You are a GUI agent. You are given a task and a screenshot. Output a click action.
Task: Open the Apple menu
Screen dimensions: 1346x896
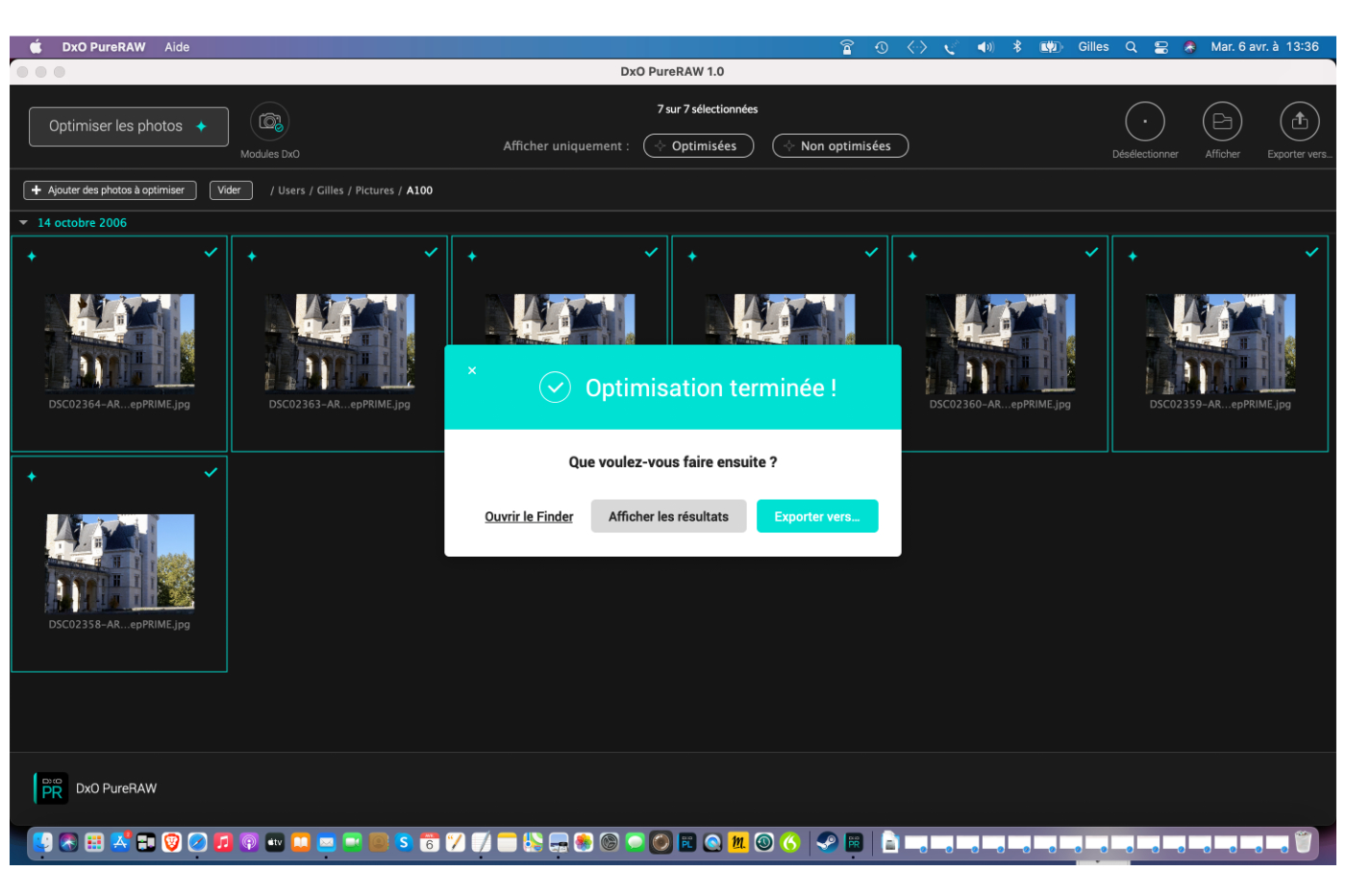point(37,47)
